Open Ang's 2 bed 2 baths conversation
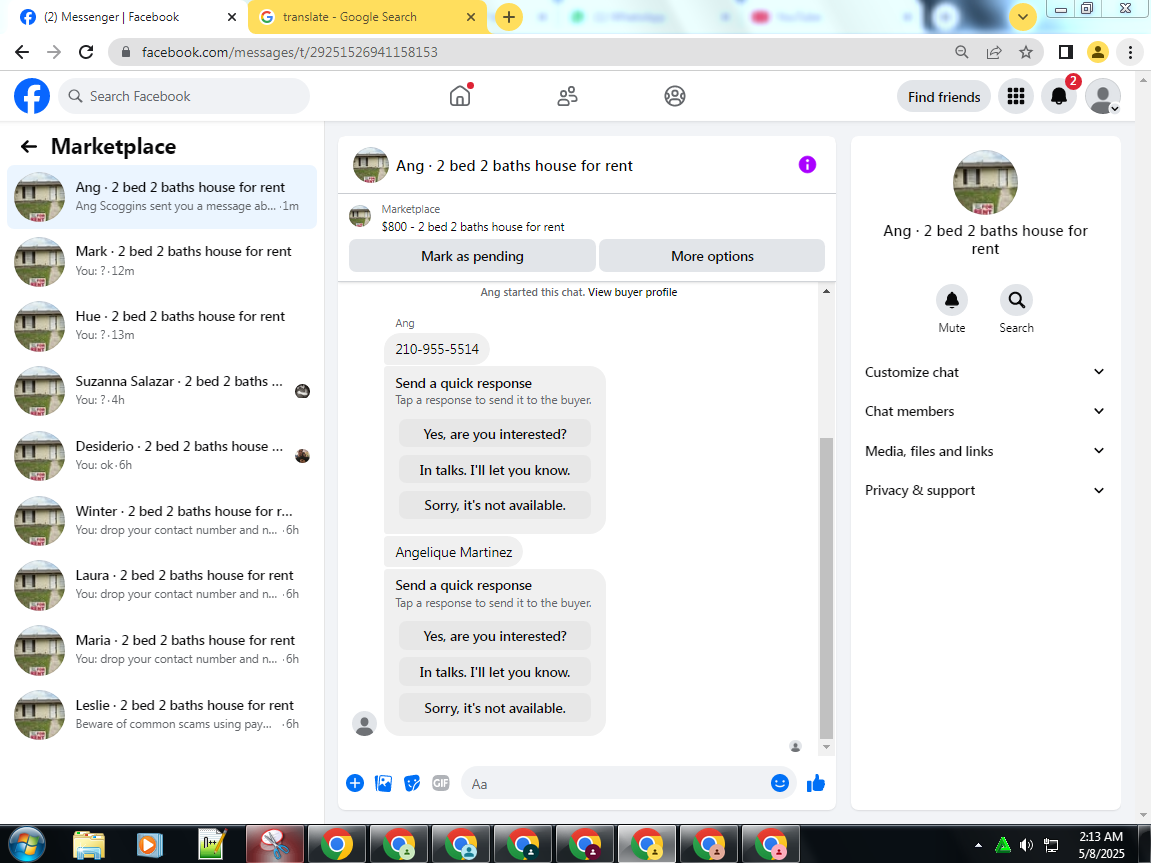 click(x=162, y=197)
